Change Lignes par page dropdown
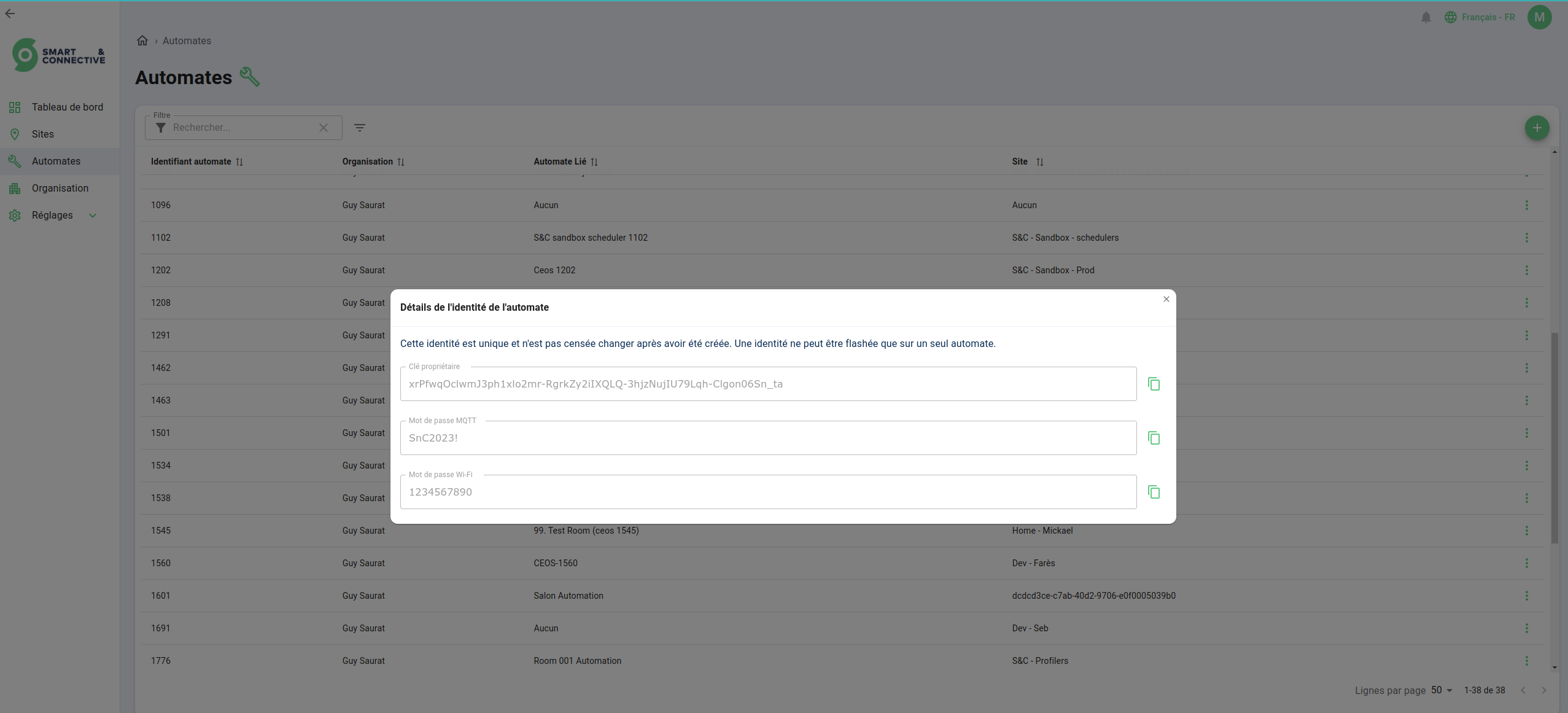The width and height of the screenshot is (1568, 713). click(1441, 690)
